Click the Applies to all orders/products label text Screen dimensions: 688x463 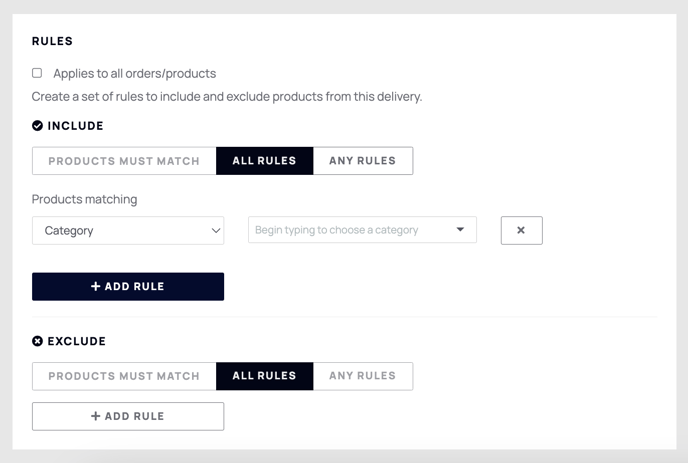click(135, 73)
